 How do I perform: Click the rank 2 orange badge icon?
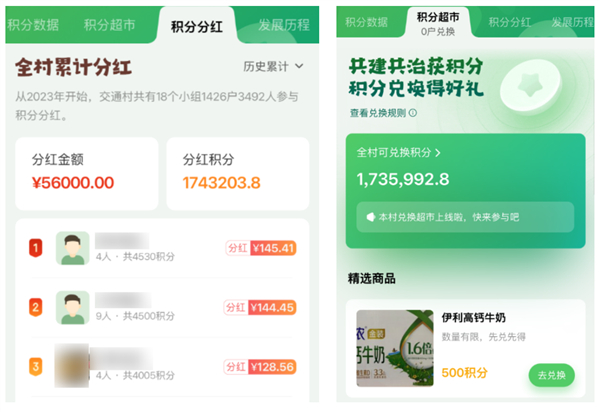[35, 307]
